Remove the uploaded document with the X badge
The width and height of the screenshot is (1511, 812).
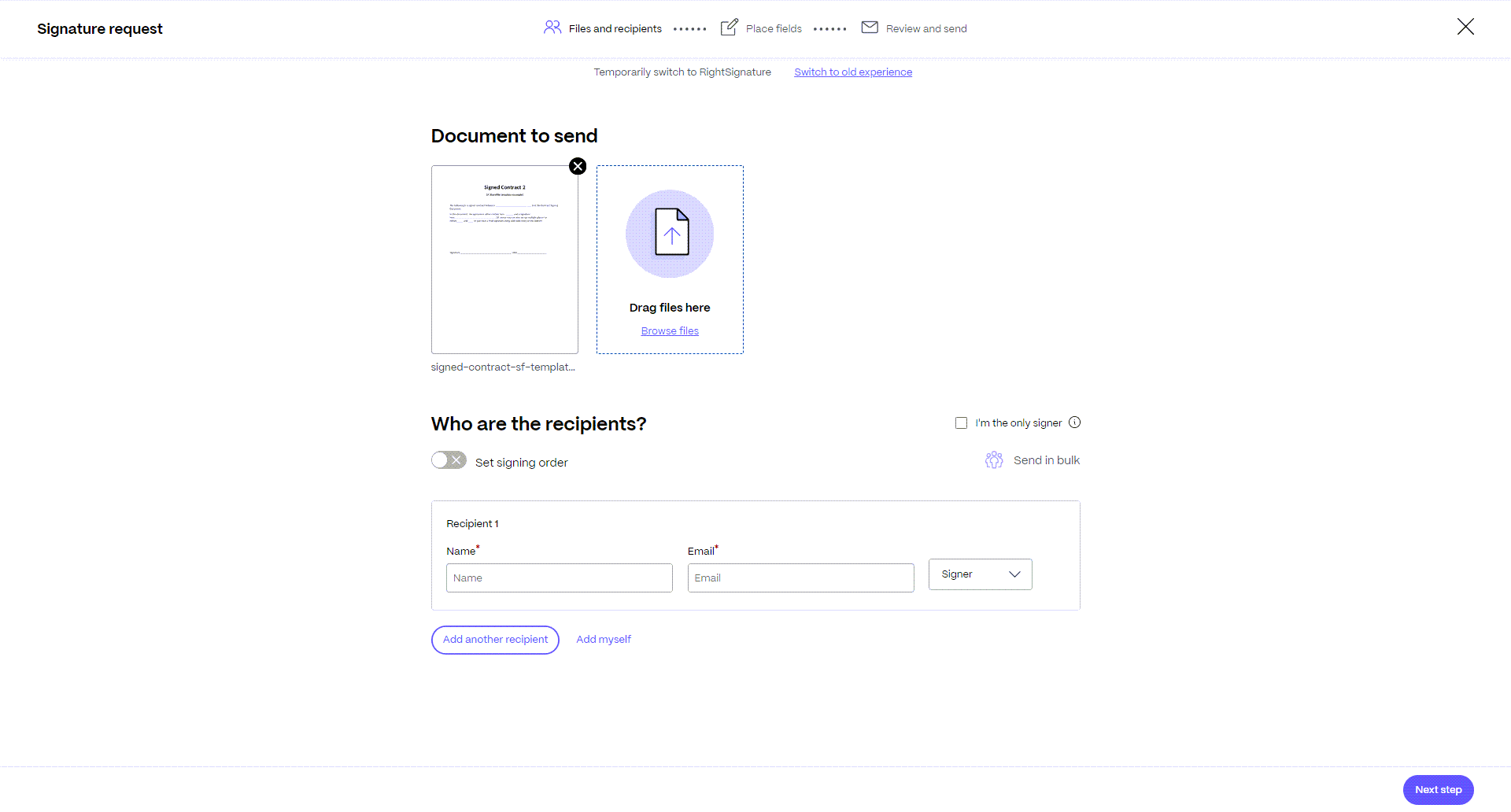(578, 166)
